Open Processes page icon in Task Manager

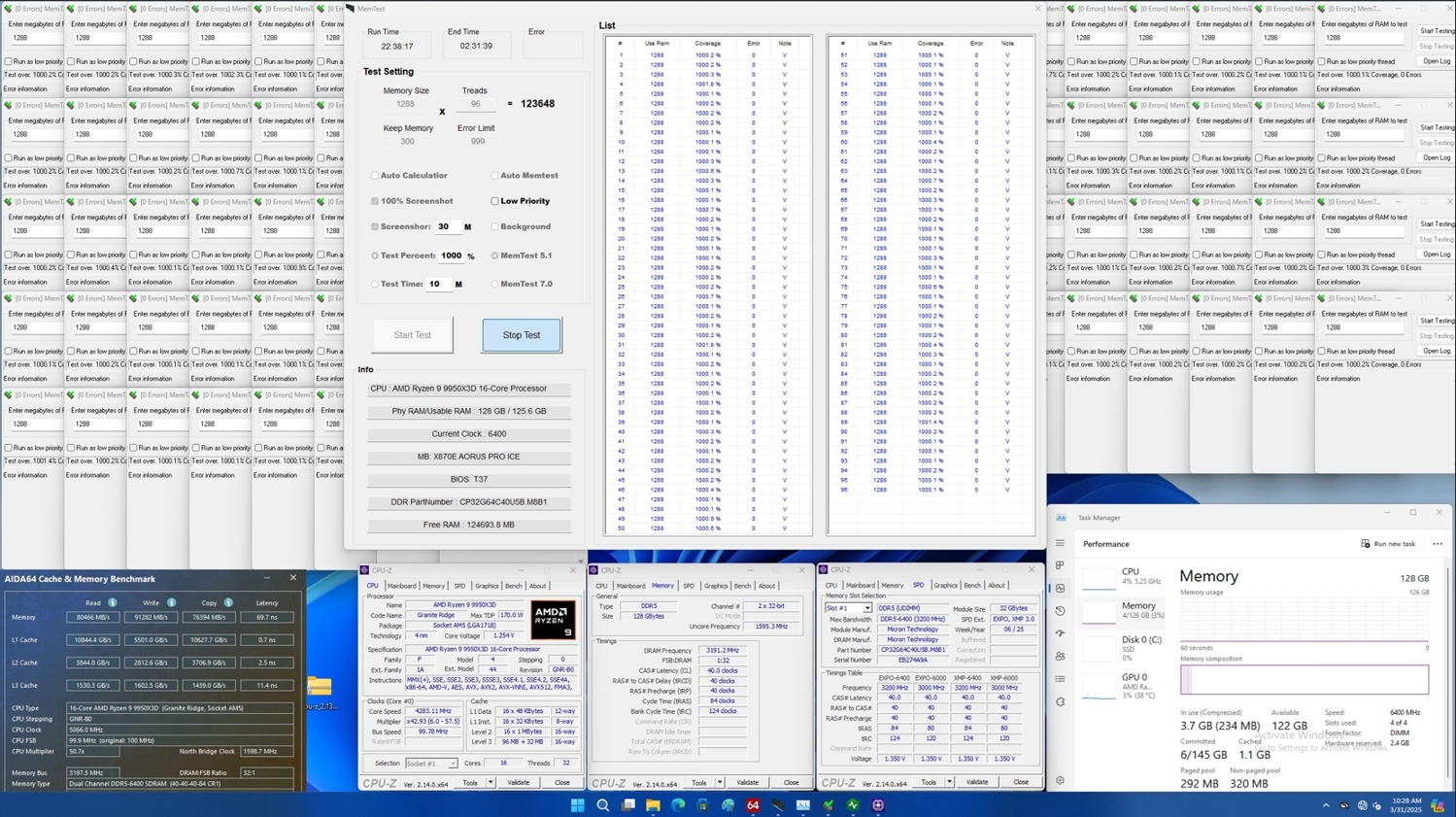pyautogui.click(x=1060, y=565)
